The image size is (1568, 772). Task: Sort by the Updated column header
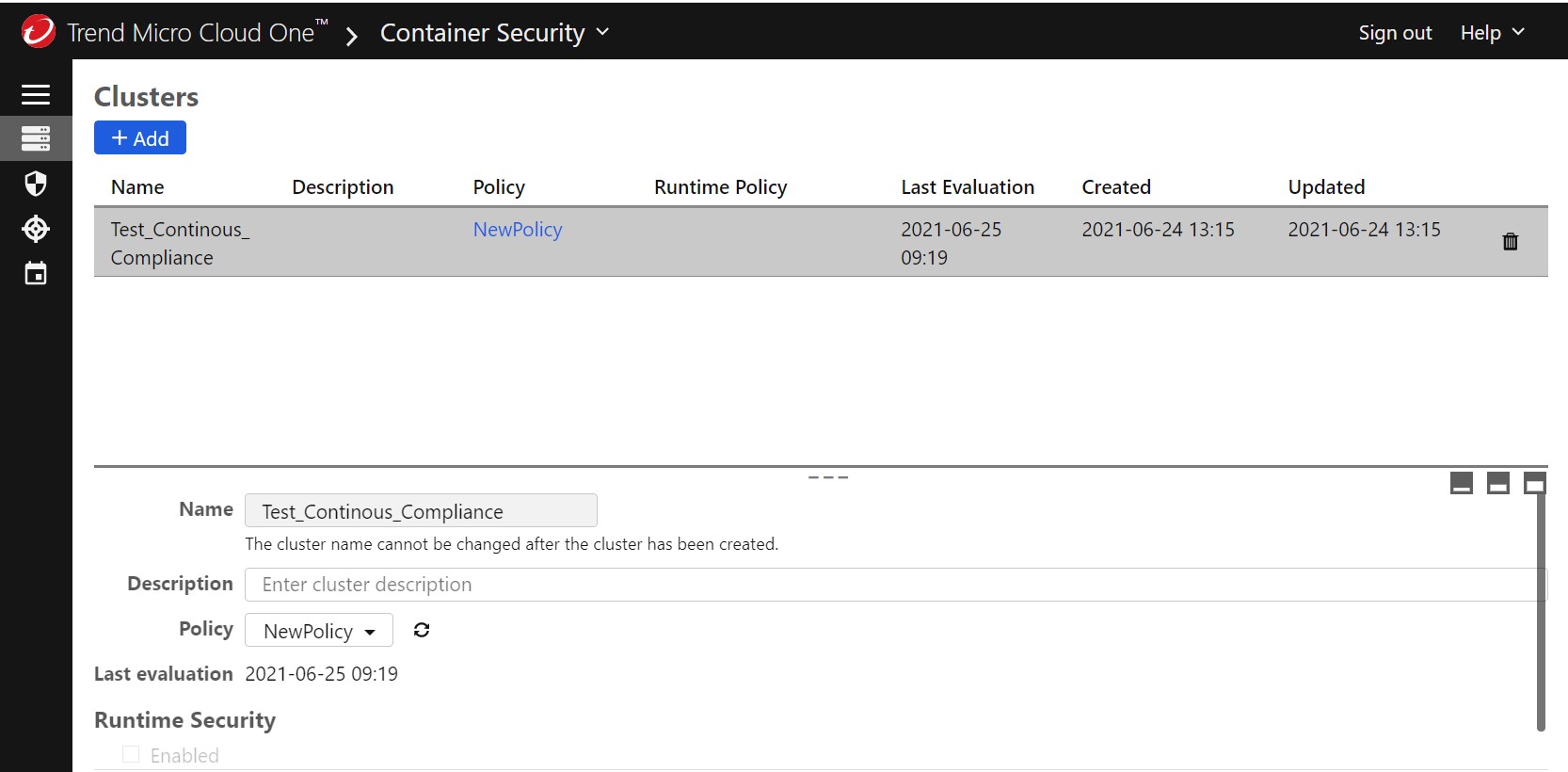pyautogui.click(x=1326, y=187)
